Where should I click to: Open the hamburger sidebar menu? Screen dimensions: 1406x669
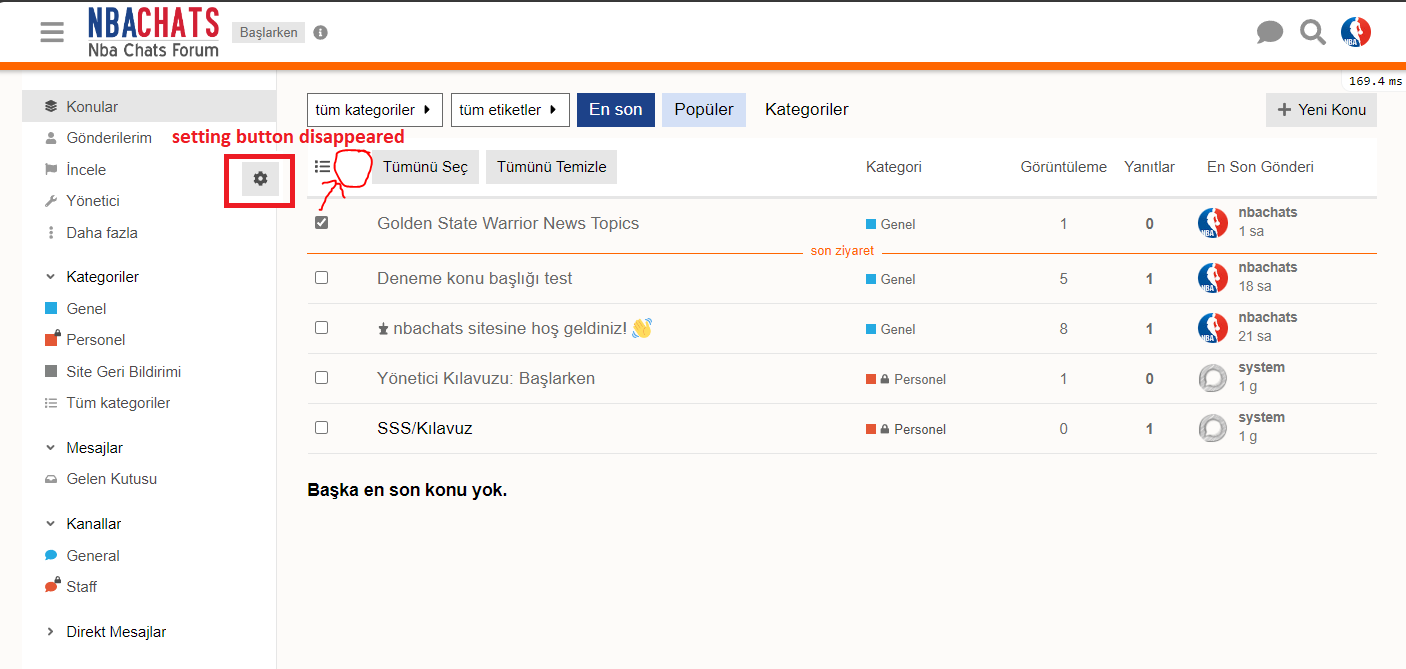[x=52, y=32]
